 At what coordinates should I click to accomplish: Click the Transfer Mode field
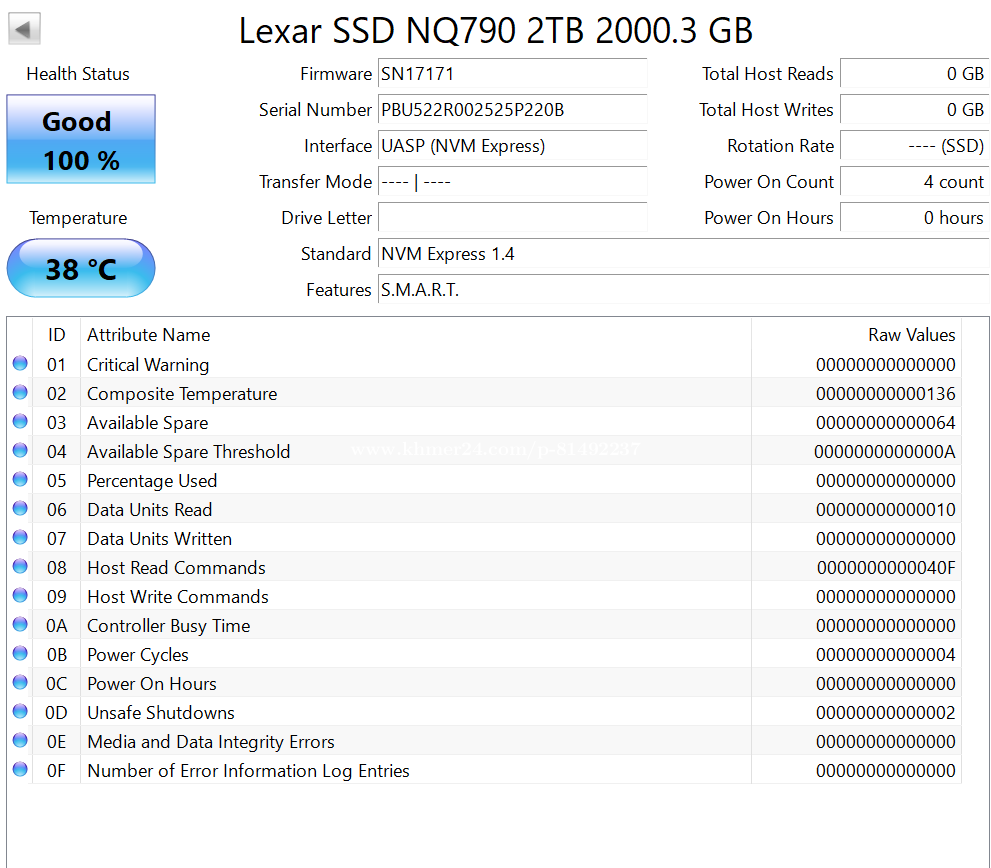[513, 182]
